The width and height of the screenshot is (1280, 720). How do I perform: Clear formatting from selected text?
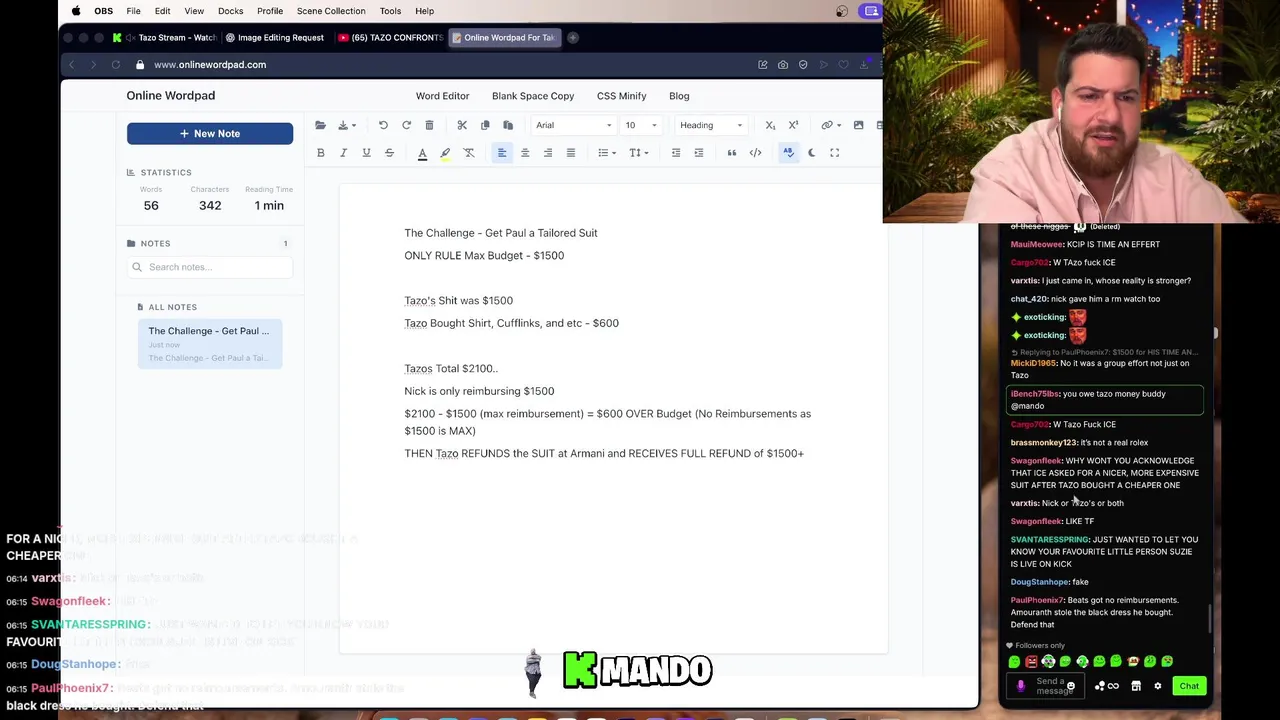469,153
